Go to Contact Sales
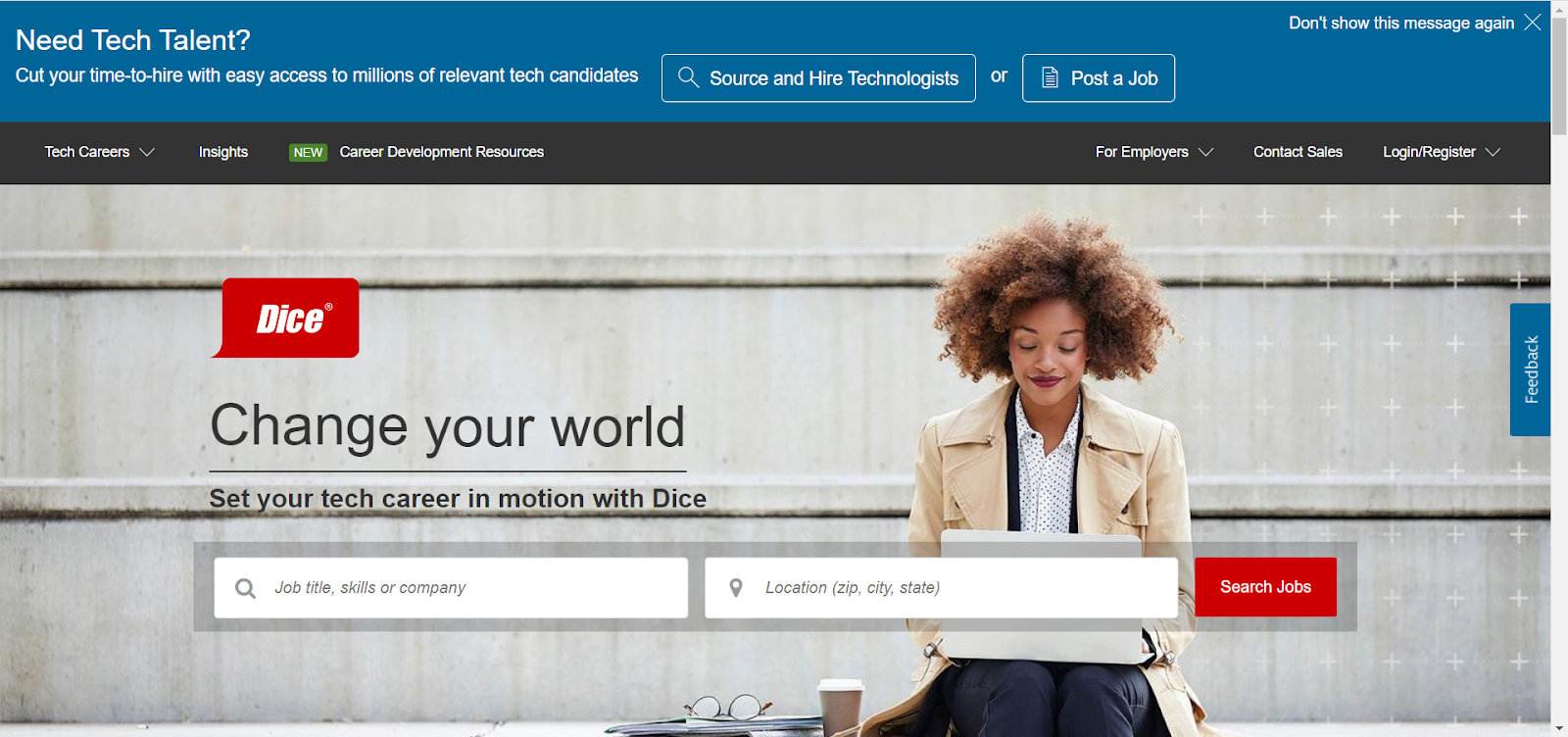 (x=1298, y=152)
